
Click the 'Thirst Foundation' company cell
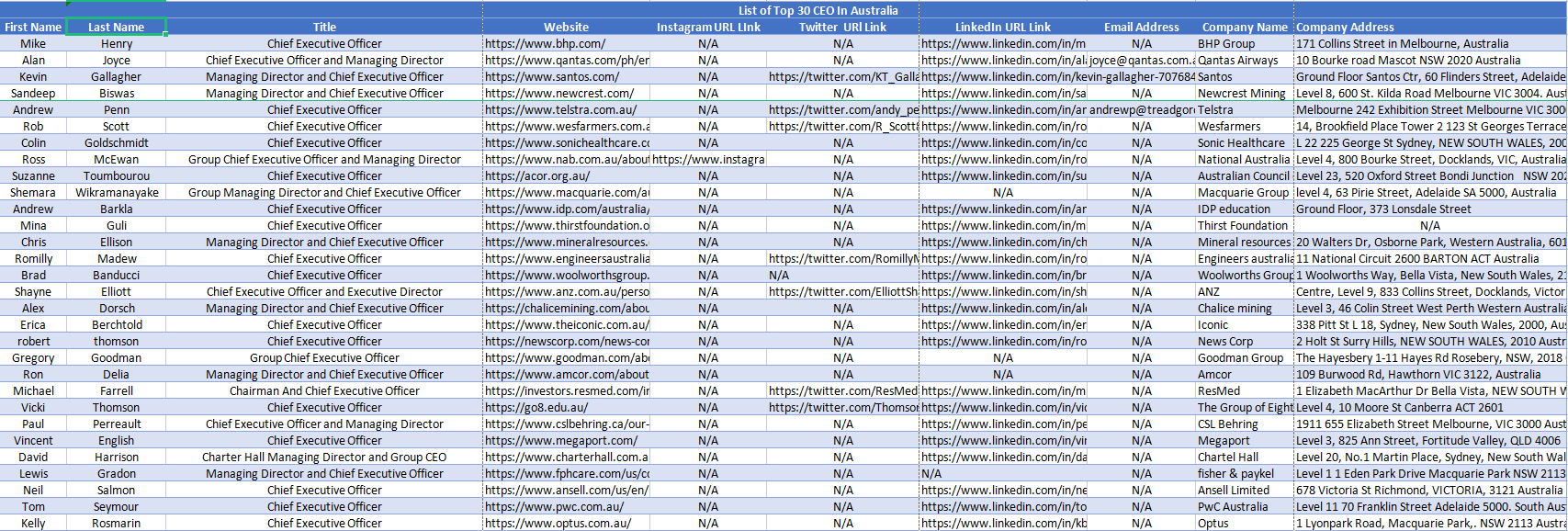point(1245,225)
